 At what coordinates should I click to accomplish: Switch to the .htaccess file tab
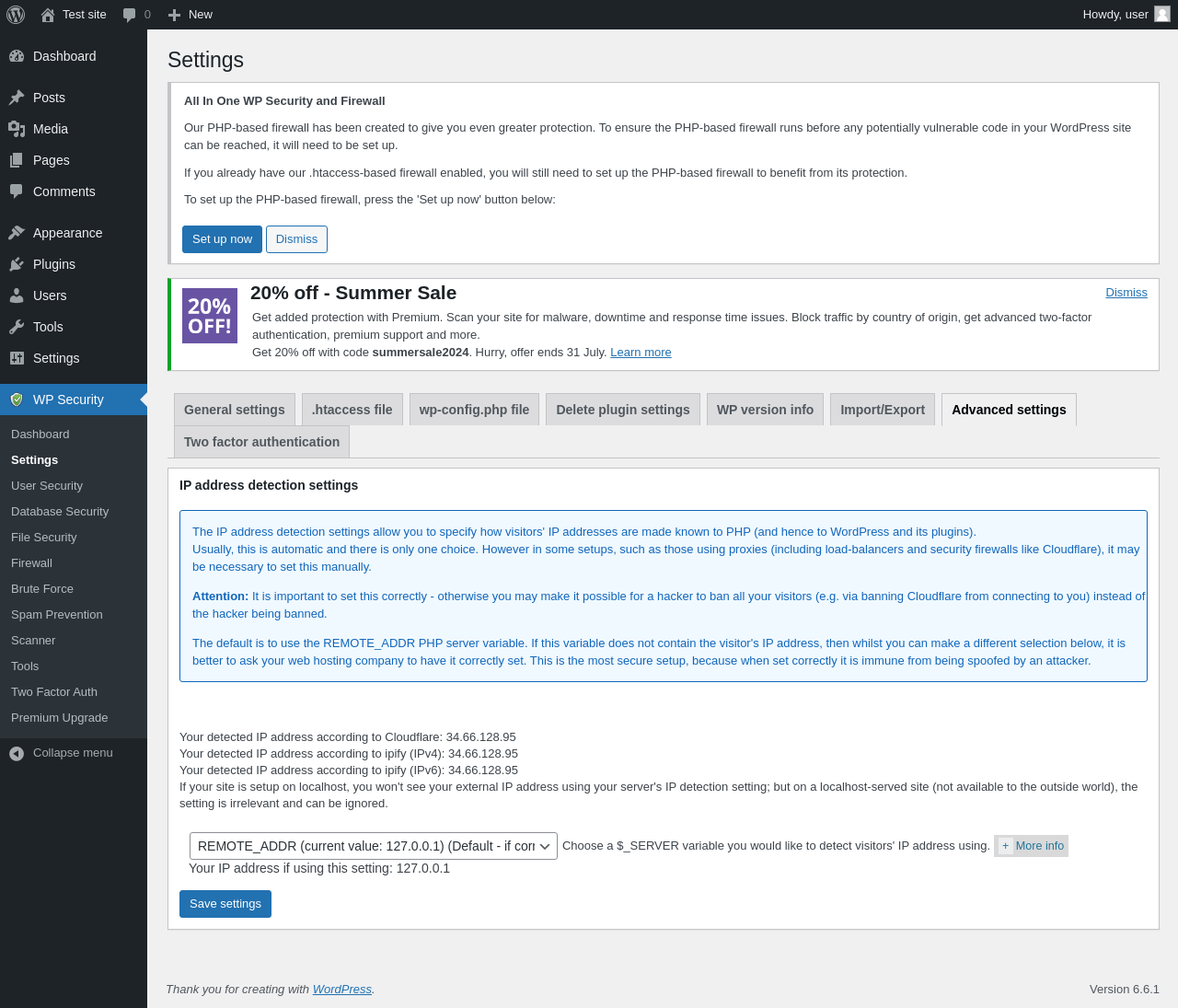(352, 410)
